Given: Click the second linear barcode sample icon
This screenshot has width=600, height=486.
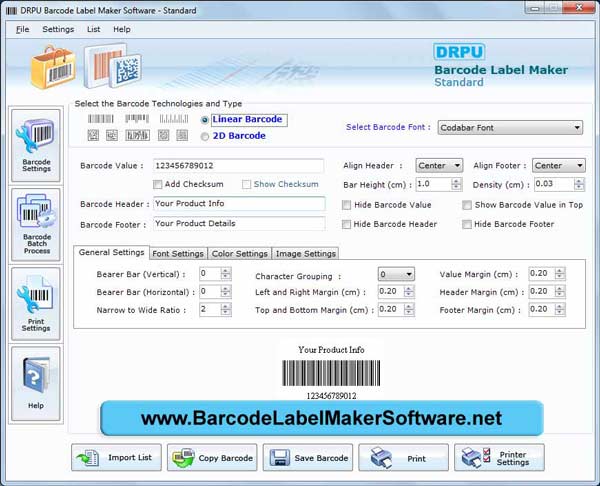Looking at the screenshot, I should pos(137,119).
